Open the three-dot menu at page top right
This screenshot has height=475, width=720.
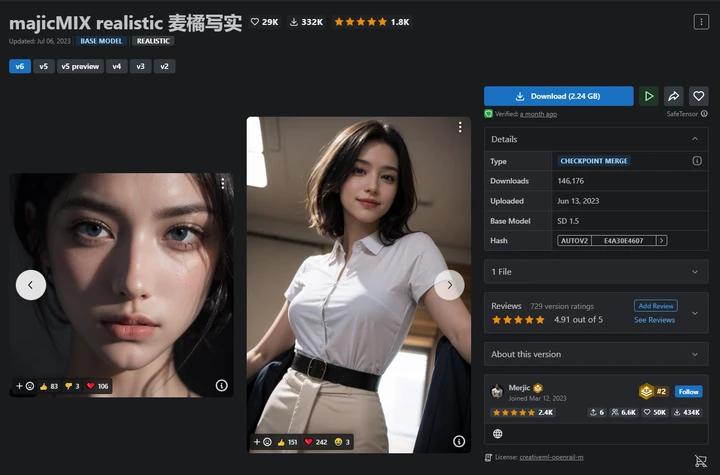[701, 22]
